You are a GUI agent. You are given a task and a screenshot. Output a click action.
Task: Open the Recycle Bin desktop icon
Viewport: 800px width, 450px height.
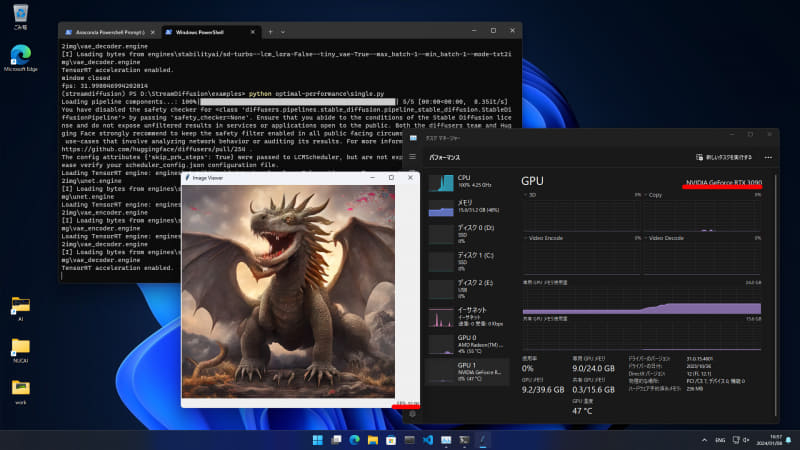pyautogui.click(x=20, y=16)
